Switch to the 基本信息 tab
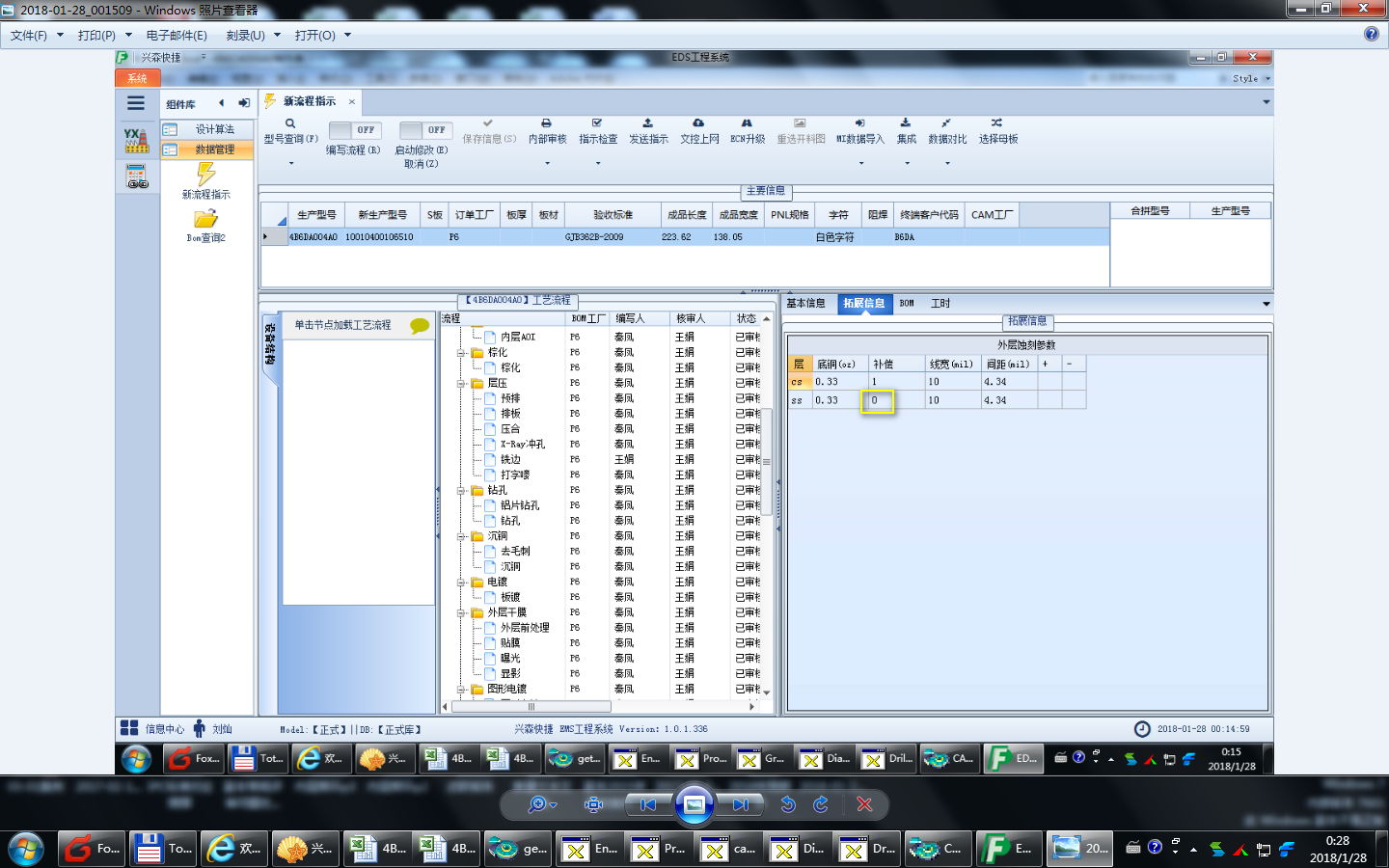The height and width of the screenshot is (868, 1389). coord(805,303)
